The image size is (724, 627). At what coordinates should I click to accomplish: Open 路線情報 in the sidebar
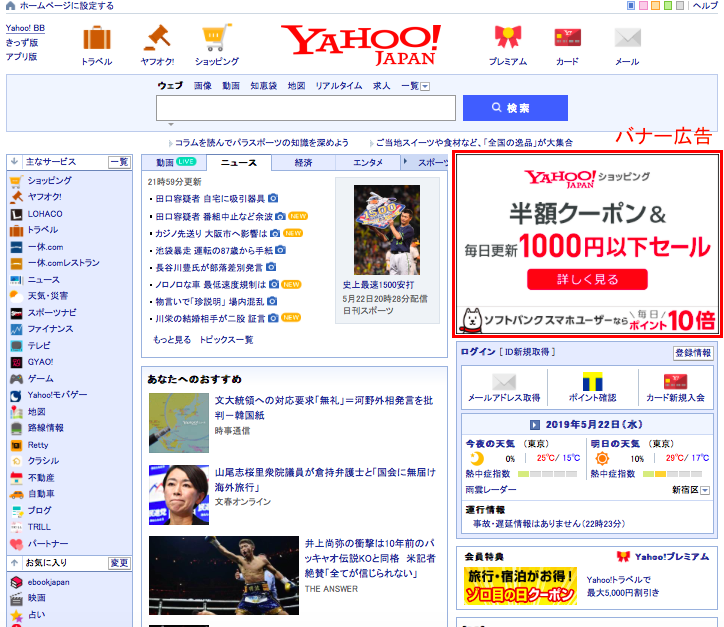[x=45, y=428]
